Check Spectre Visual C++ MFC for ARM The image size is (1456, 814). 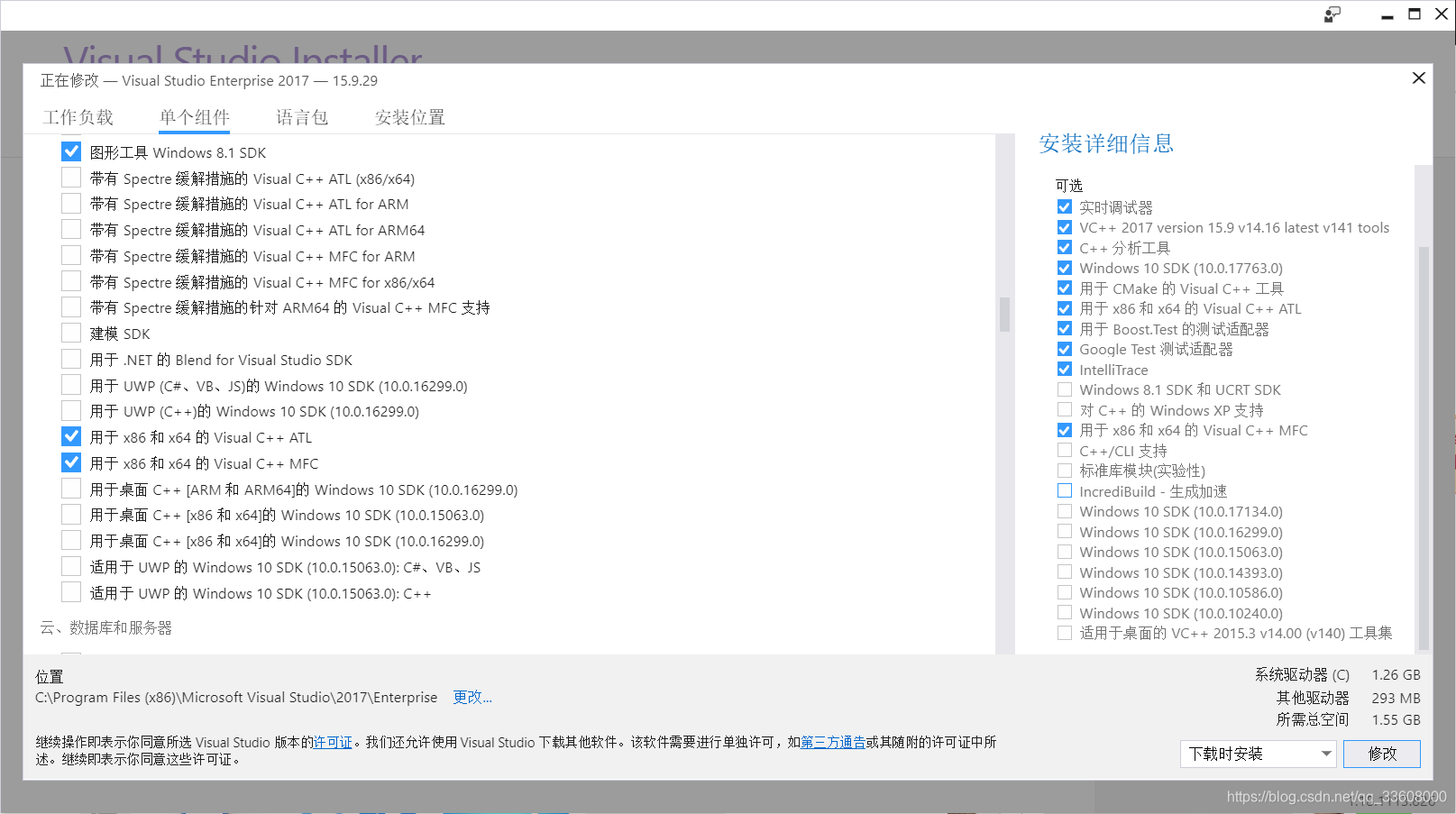tap(71, 255)
